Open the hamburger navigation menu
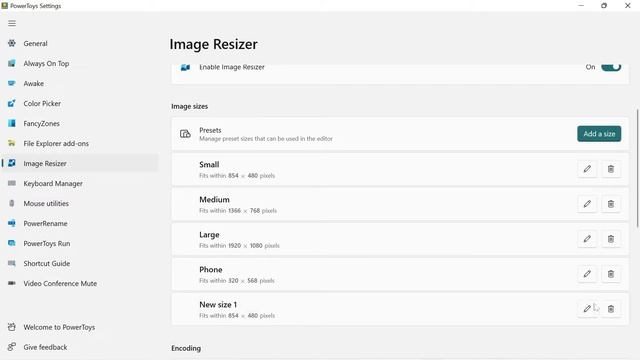The width and height of the screenshot is (640, 360). 12,23
